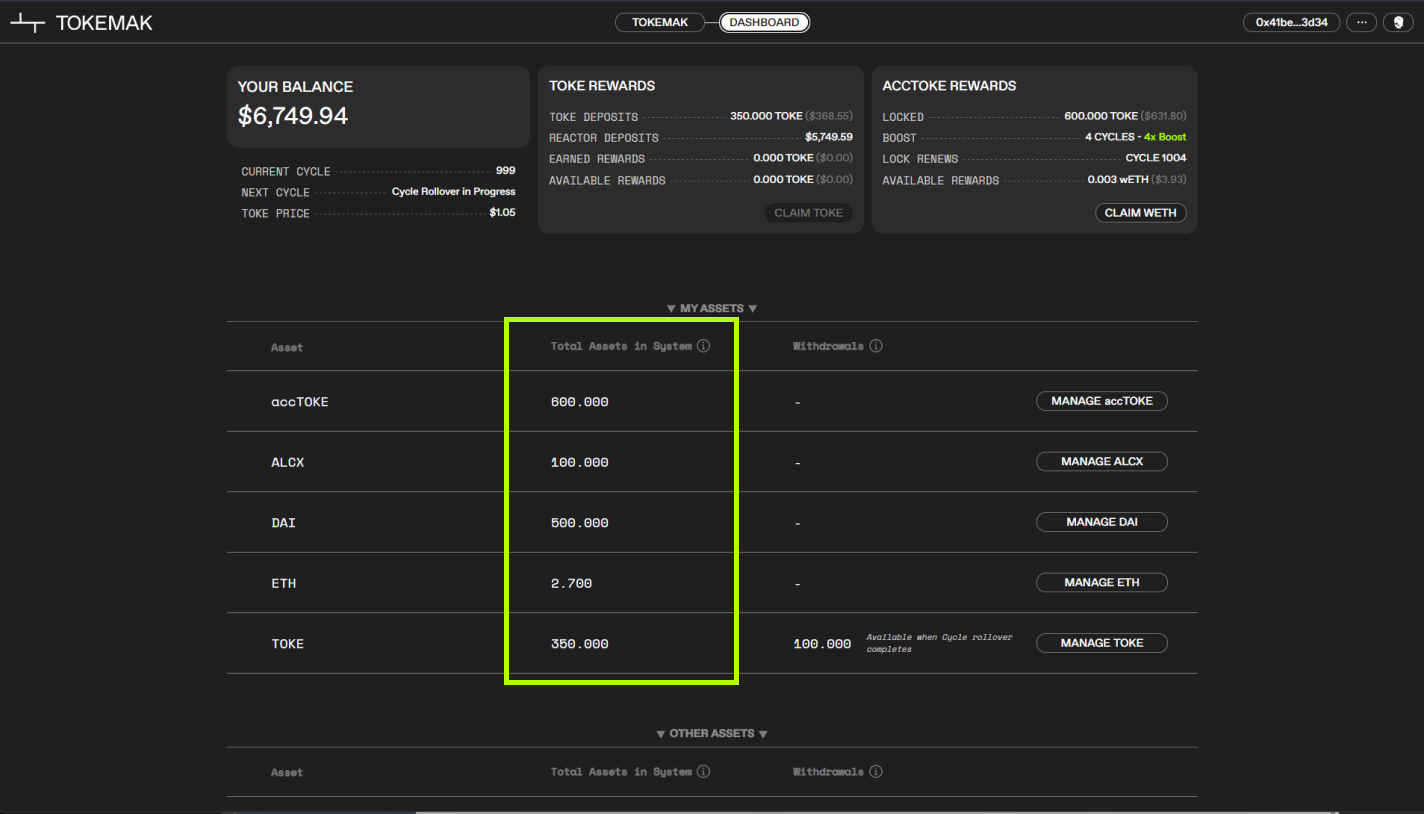The height and width of the screenshot is (814, 1424).
Task: Click MANAGE accTOKE button
Action: point(1102,401)
